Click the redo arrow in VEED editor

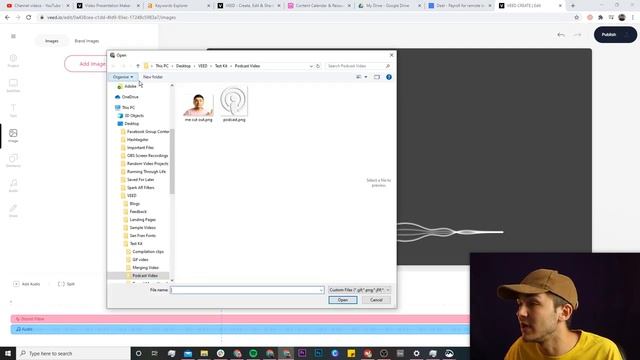[x=577, y=35]
